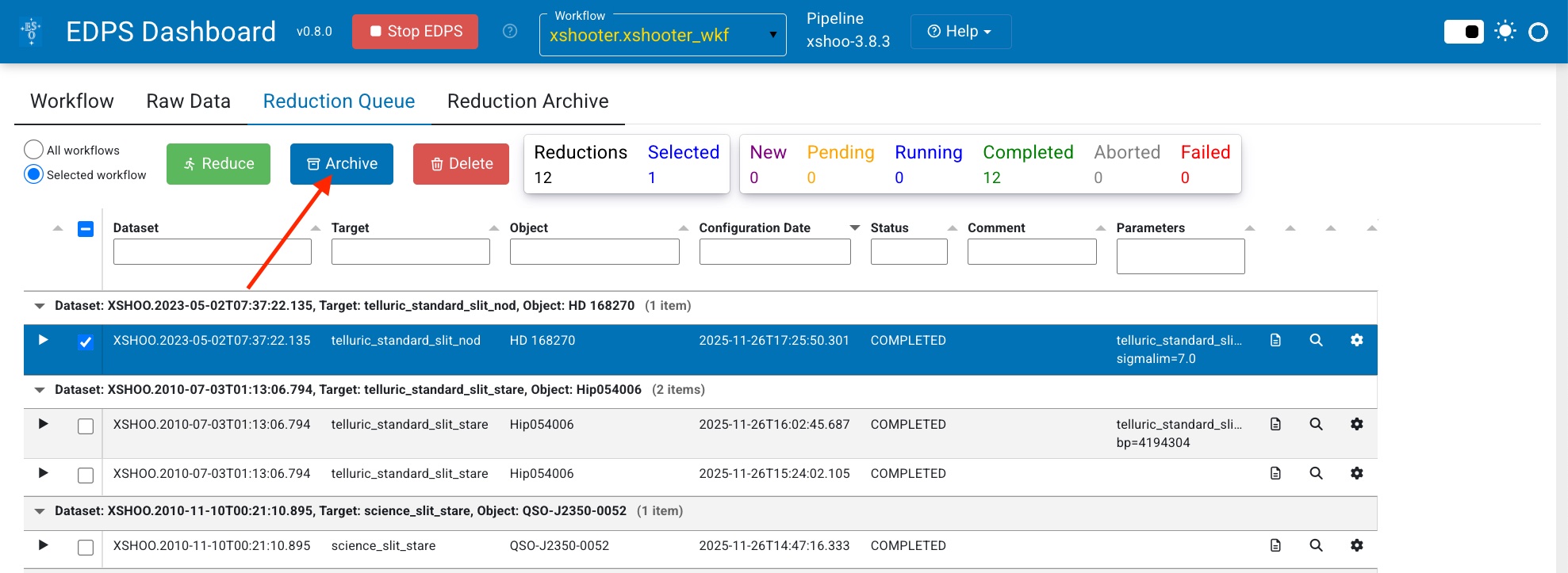Image resolution: width=1568 pixels, height=573 pixels.
Task: Open the Reduction Archive tab
Action: 528,101
